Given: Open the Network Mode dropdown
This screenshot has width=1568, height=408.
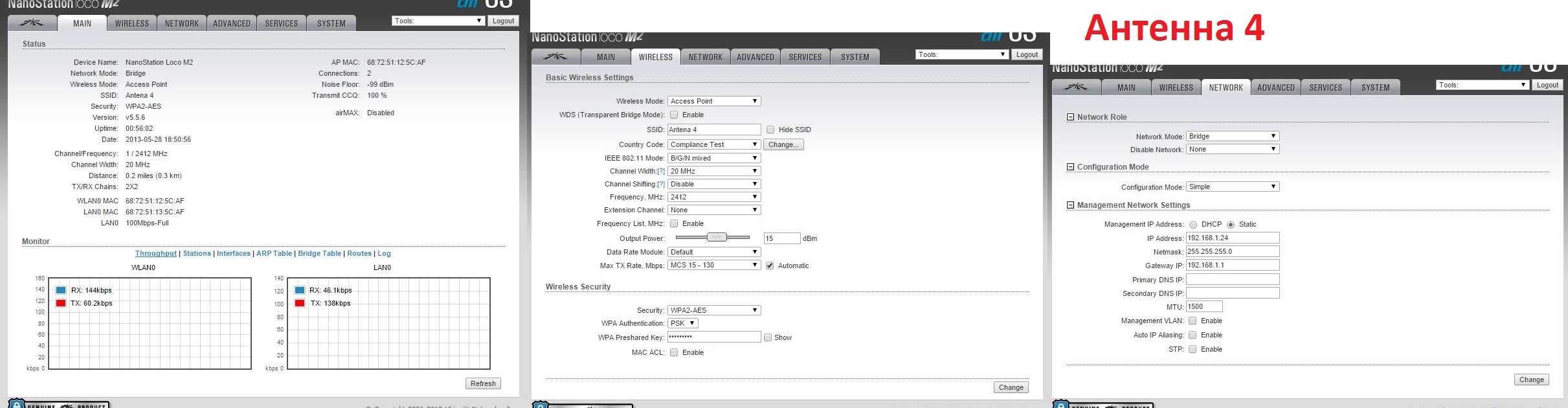Looking at the screenshot, I should 1233,136.
